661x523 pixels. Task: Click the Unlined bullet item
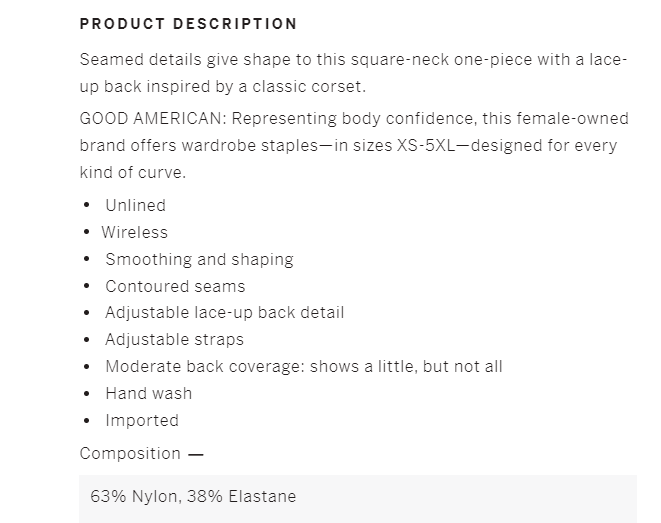(x=135, y=205)
